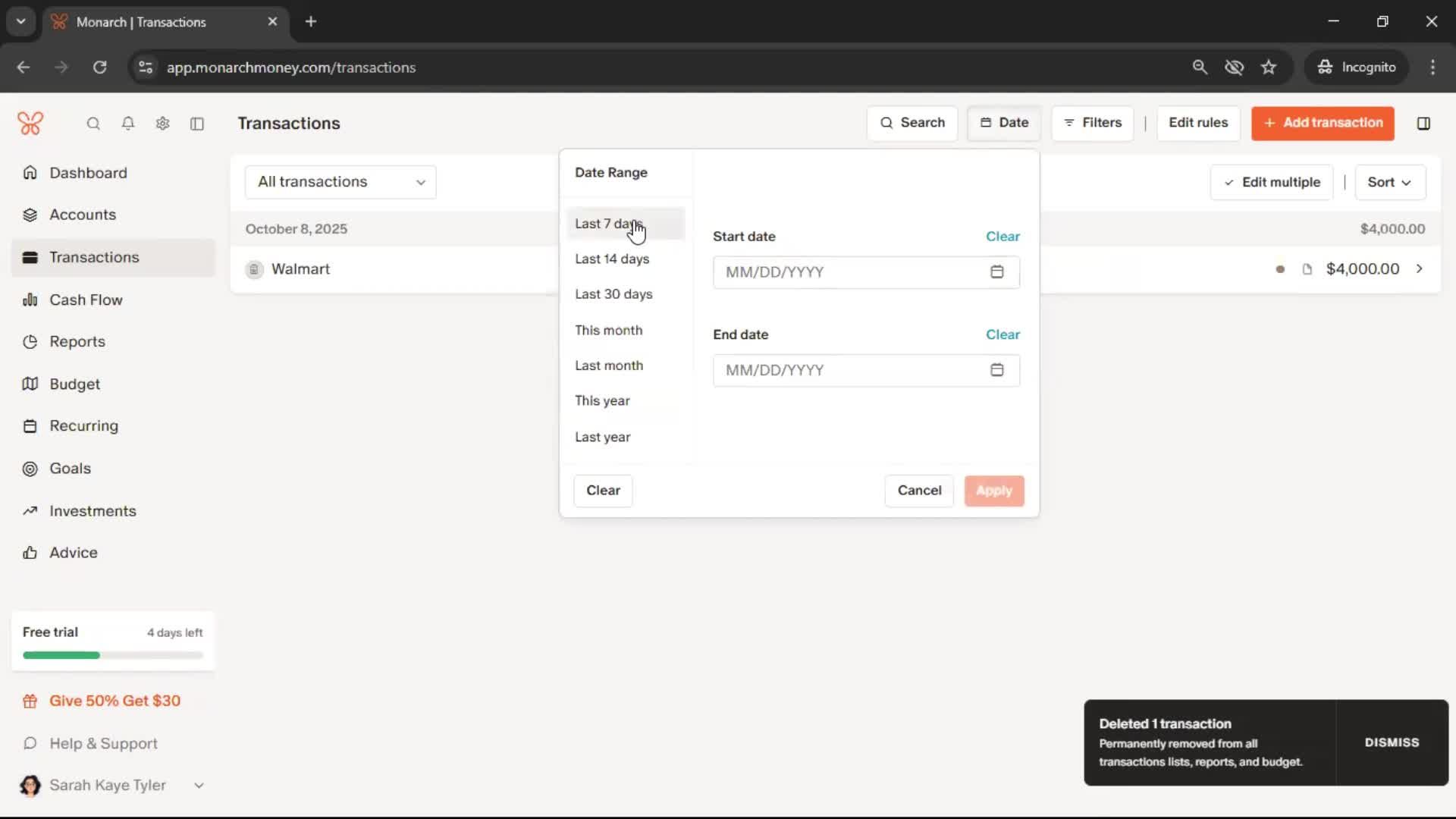The width and height of the screenshot is (1456, 819).
Task: Toggle the Edit multiple selection mode
Action: (1272, 182)
